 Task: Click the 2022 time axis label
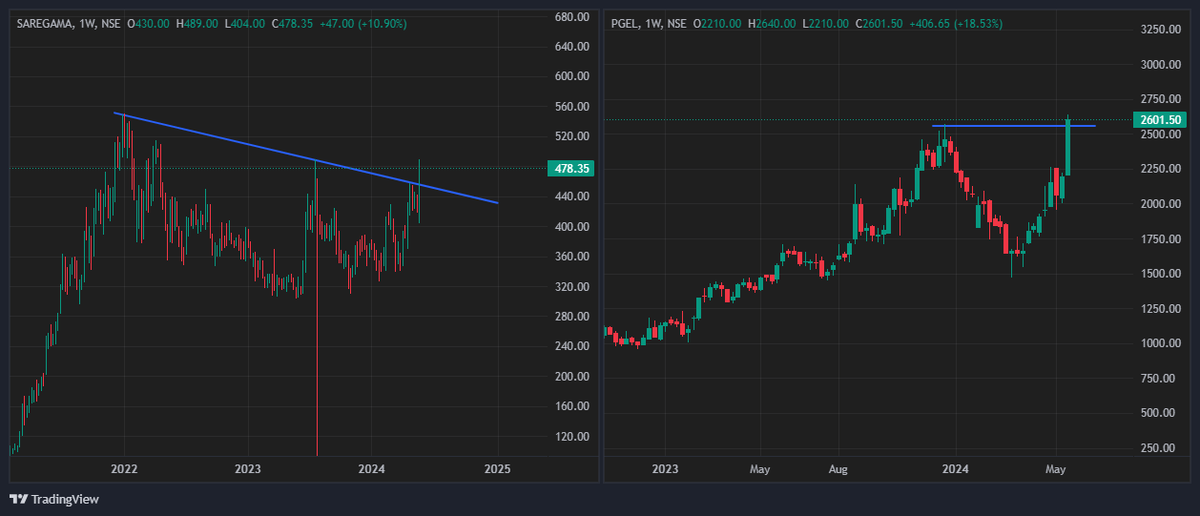[x=124, y=468]
